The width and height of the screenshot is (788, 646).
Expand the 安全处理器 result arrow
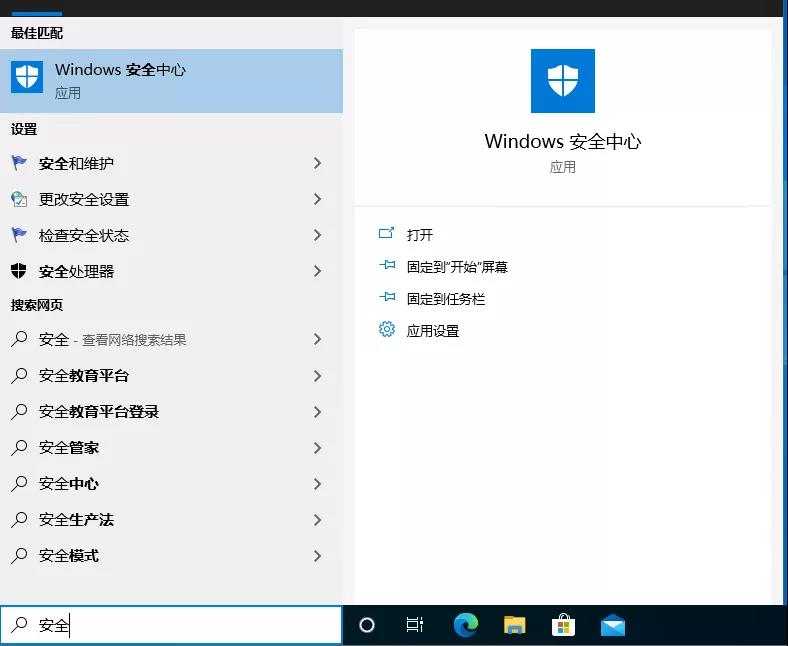click(x=317, y=271)
